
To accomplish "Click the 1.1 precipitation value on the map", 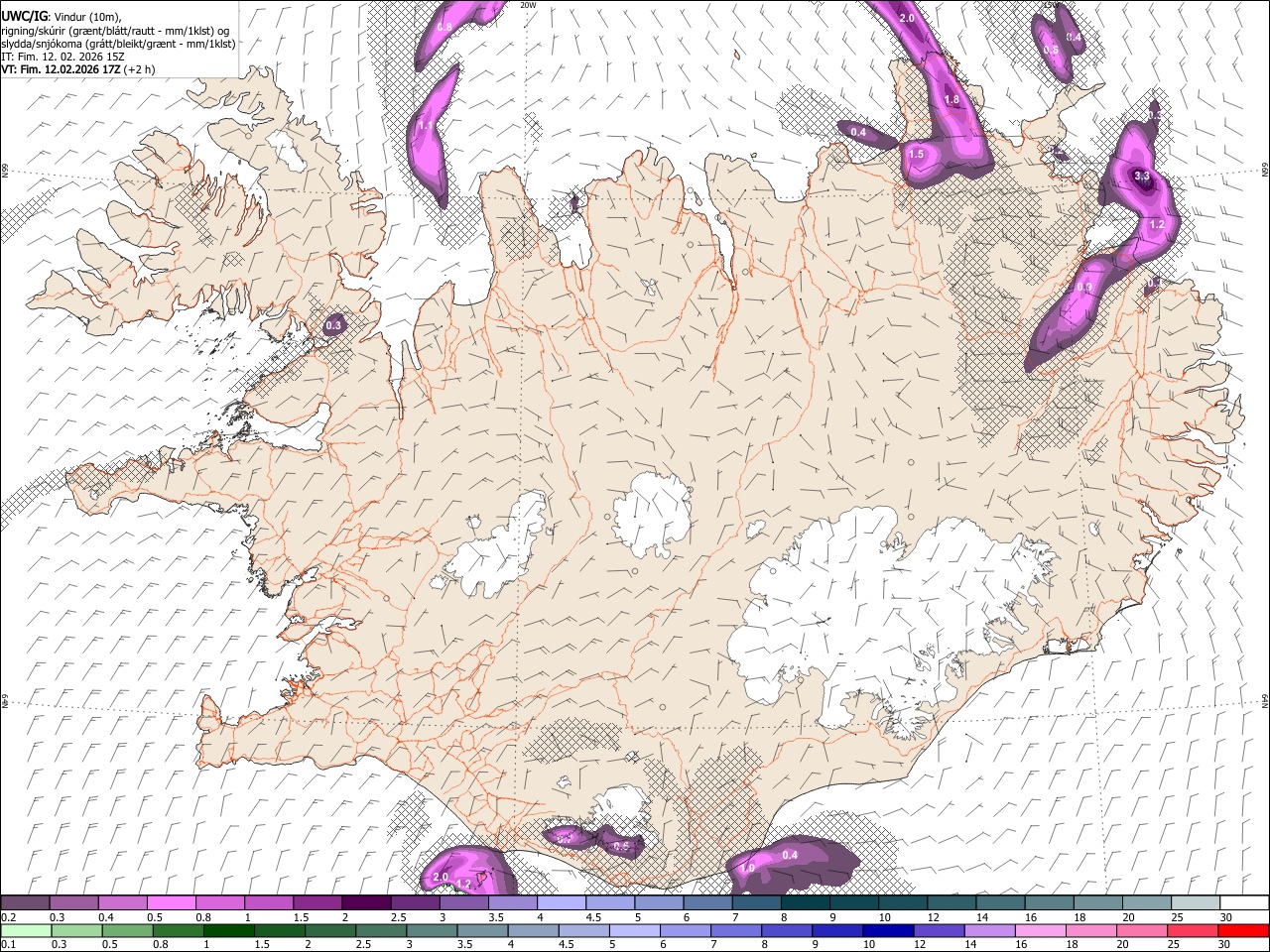I will [427, 126].
